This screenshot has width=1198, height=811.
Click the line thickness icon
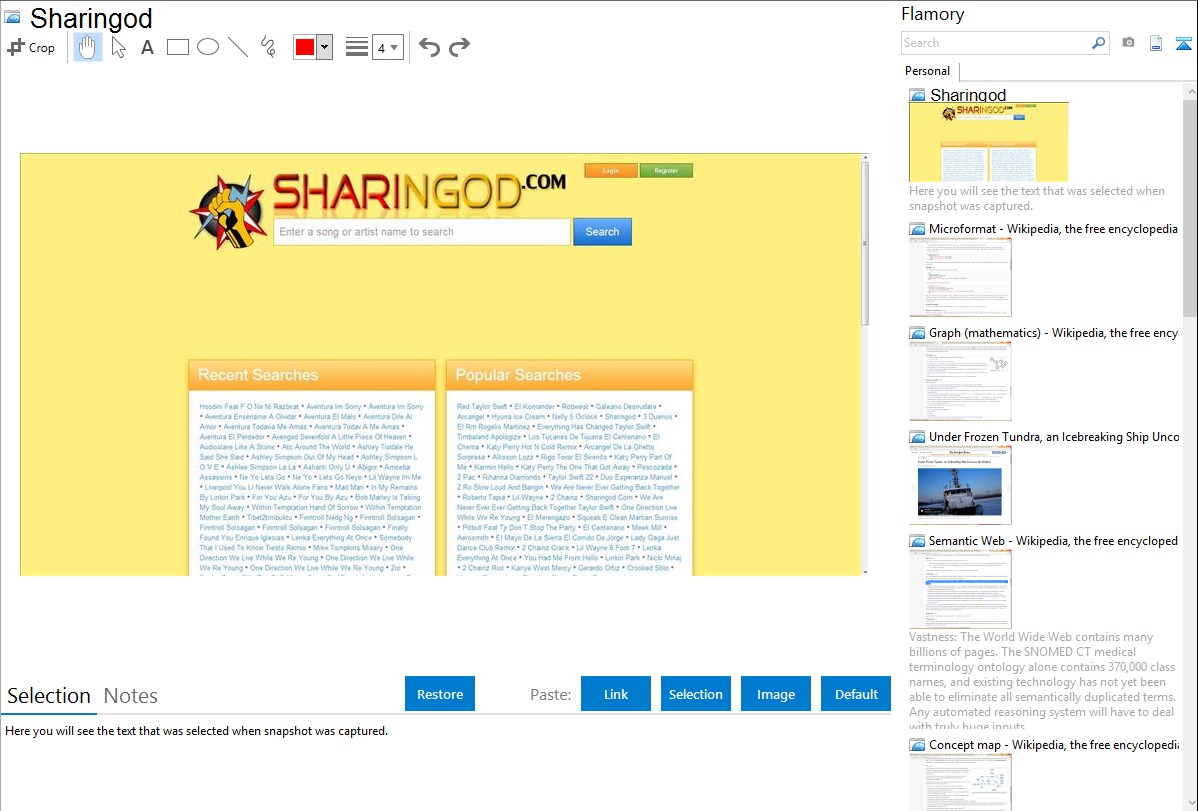point(356,47)
